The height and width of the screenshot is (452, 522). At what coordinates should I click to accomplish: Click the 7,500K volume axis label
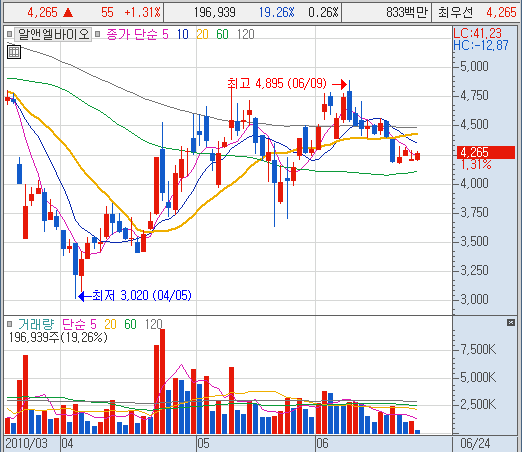coord(478,349)
